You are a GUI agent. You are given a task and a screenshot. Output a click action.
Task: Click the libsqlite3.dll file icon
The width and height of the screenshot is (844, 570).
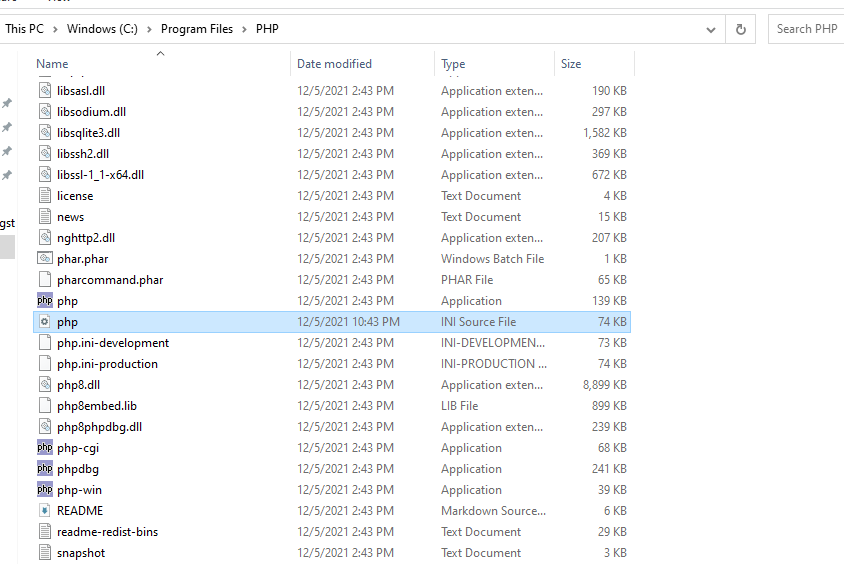tap(45, 132)
